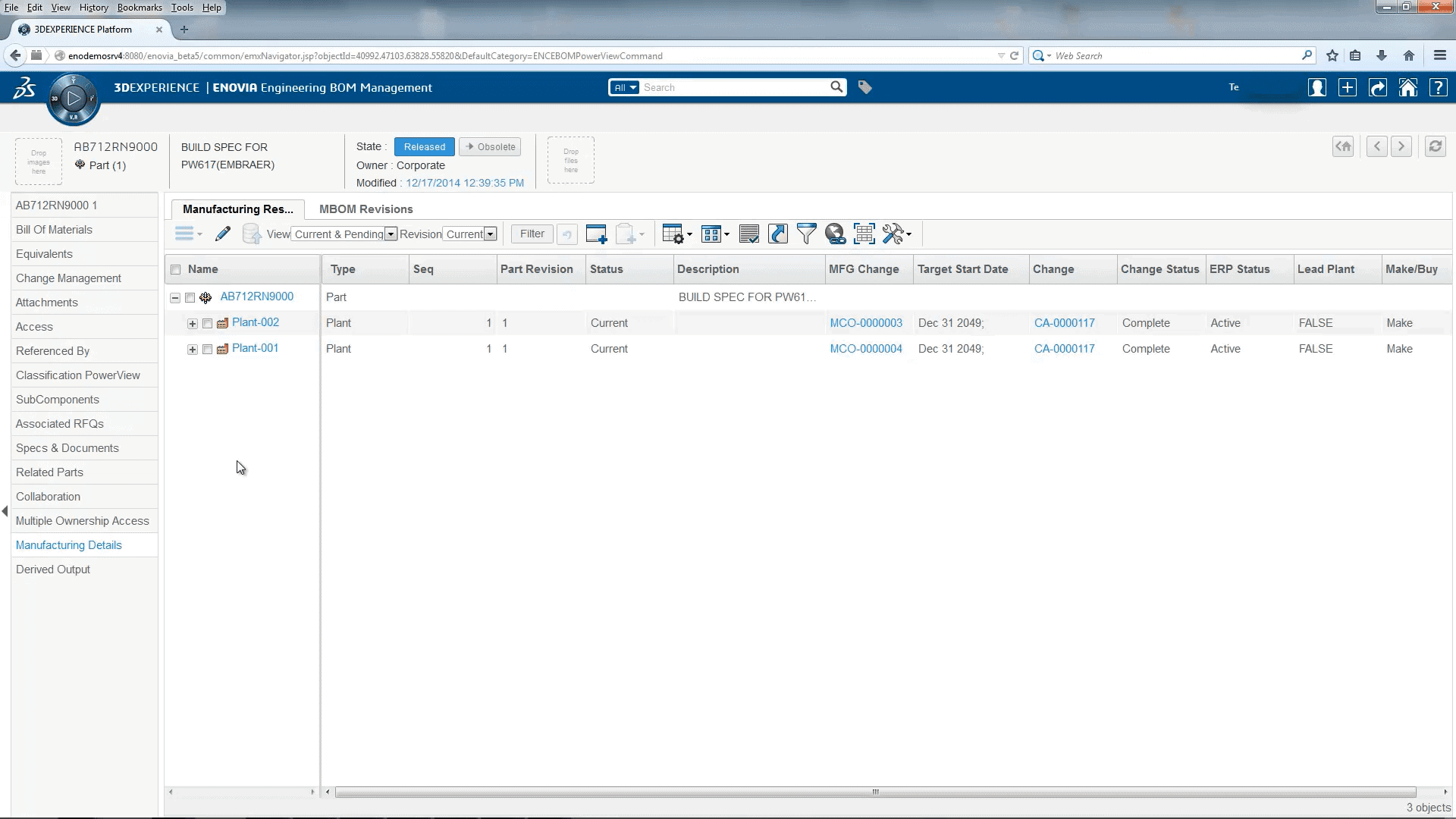Open the MCO-0000003 link
This screenshot has width=1456, height=819.
tap(866, 323)
